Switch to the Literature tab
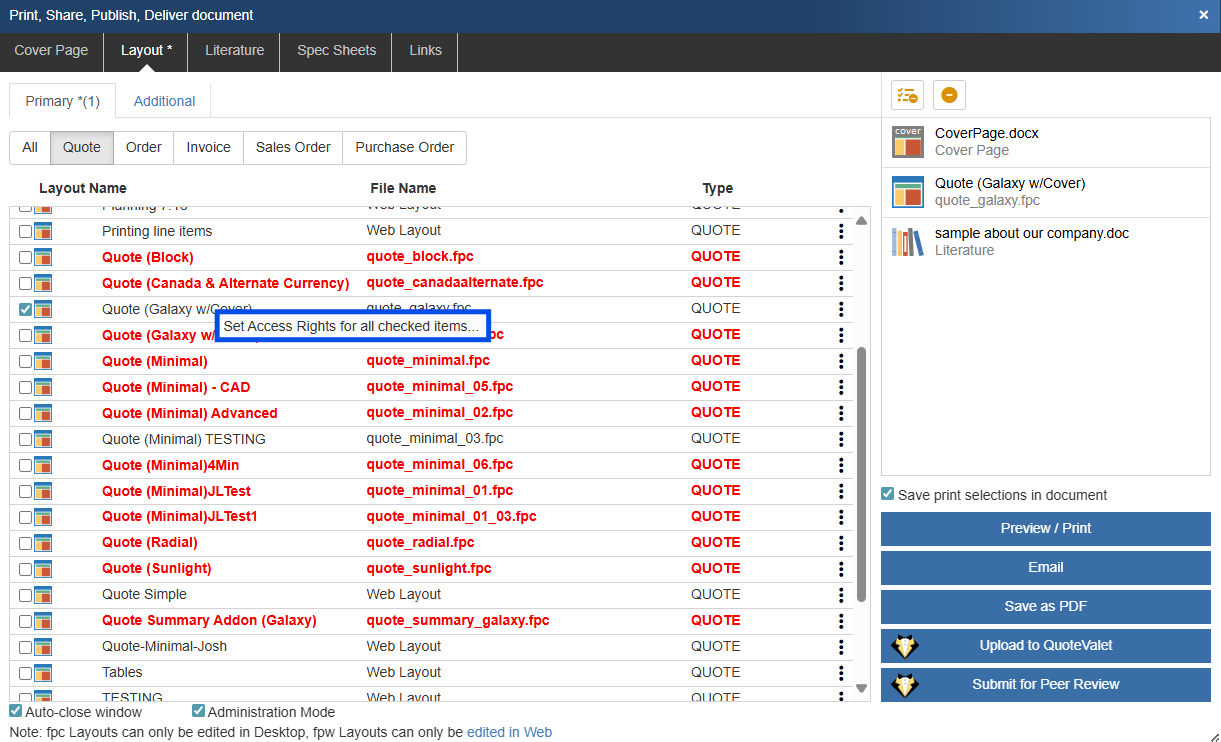The width and height of the screenshot is (1221, 742). coord(234,51)
